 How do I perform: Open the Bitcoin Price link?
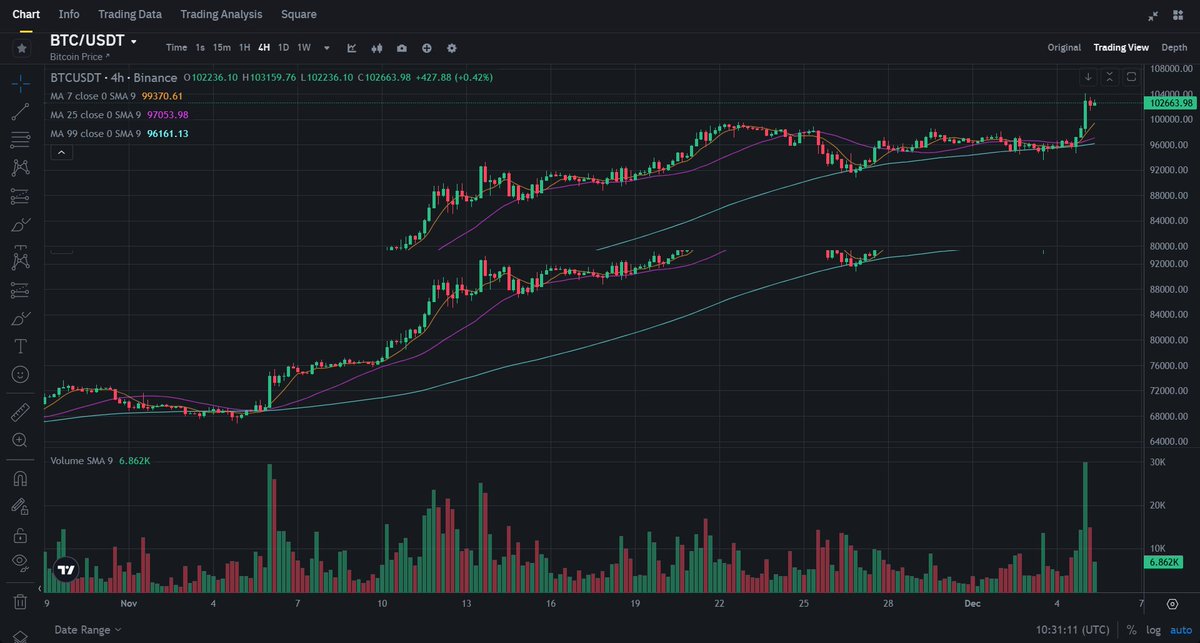[79, 57]
